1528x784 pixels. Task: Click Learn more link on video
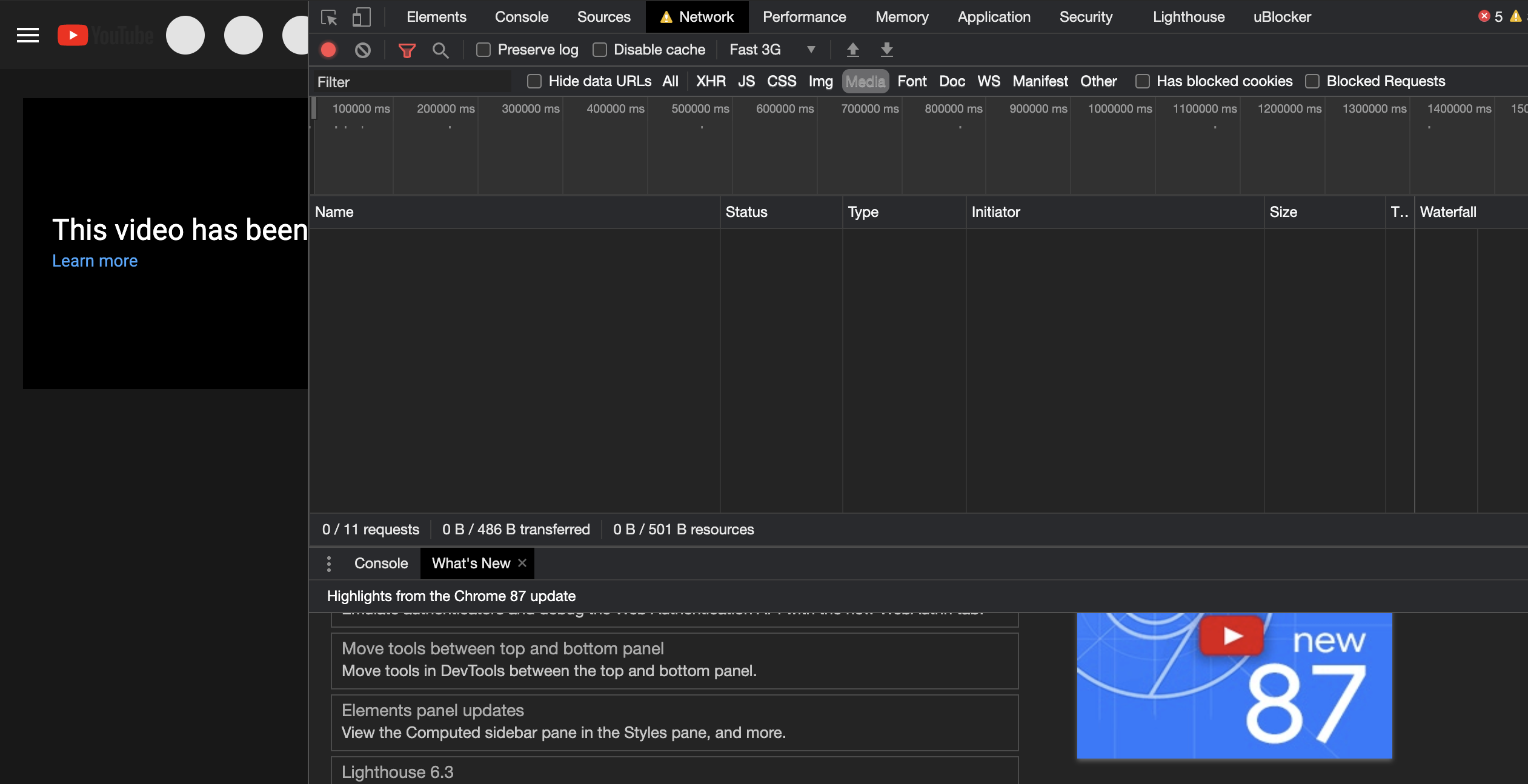tap(95, 261)
